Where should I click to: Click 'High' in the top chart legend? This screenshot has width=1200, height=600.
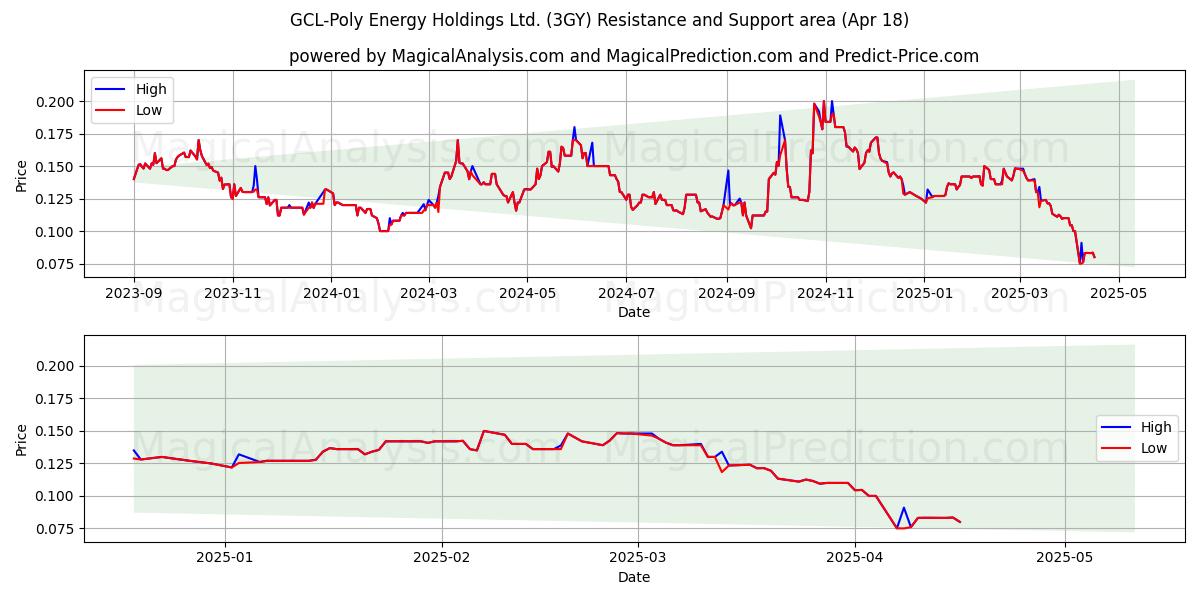coord(151,90)
